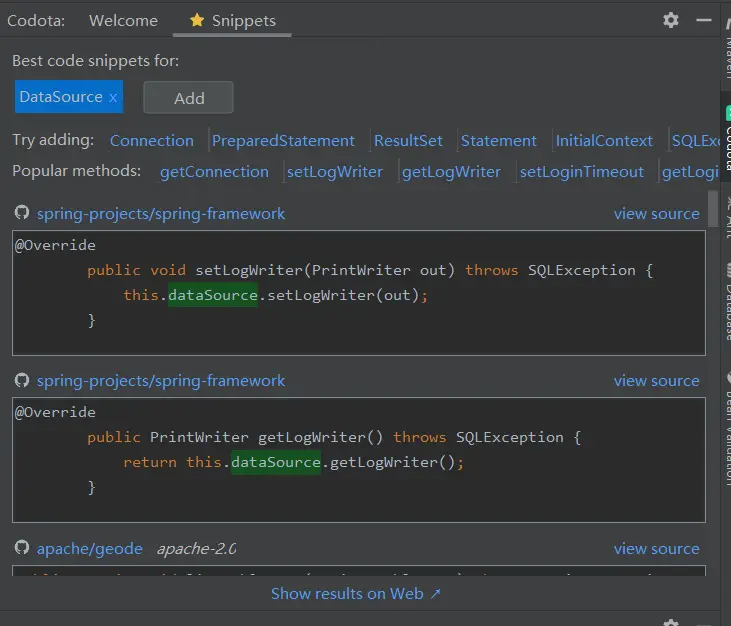Switch to the Welcome tab

pos(124,21)
